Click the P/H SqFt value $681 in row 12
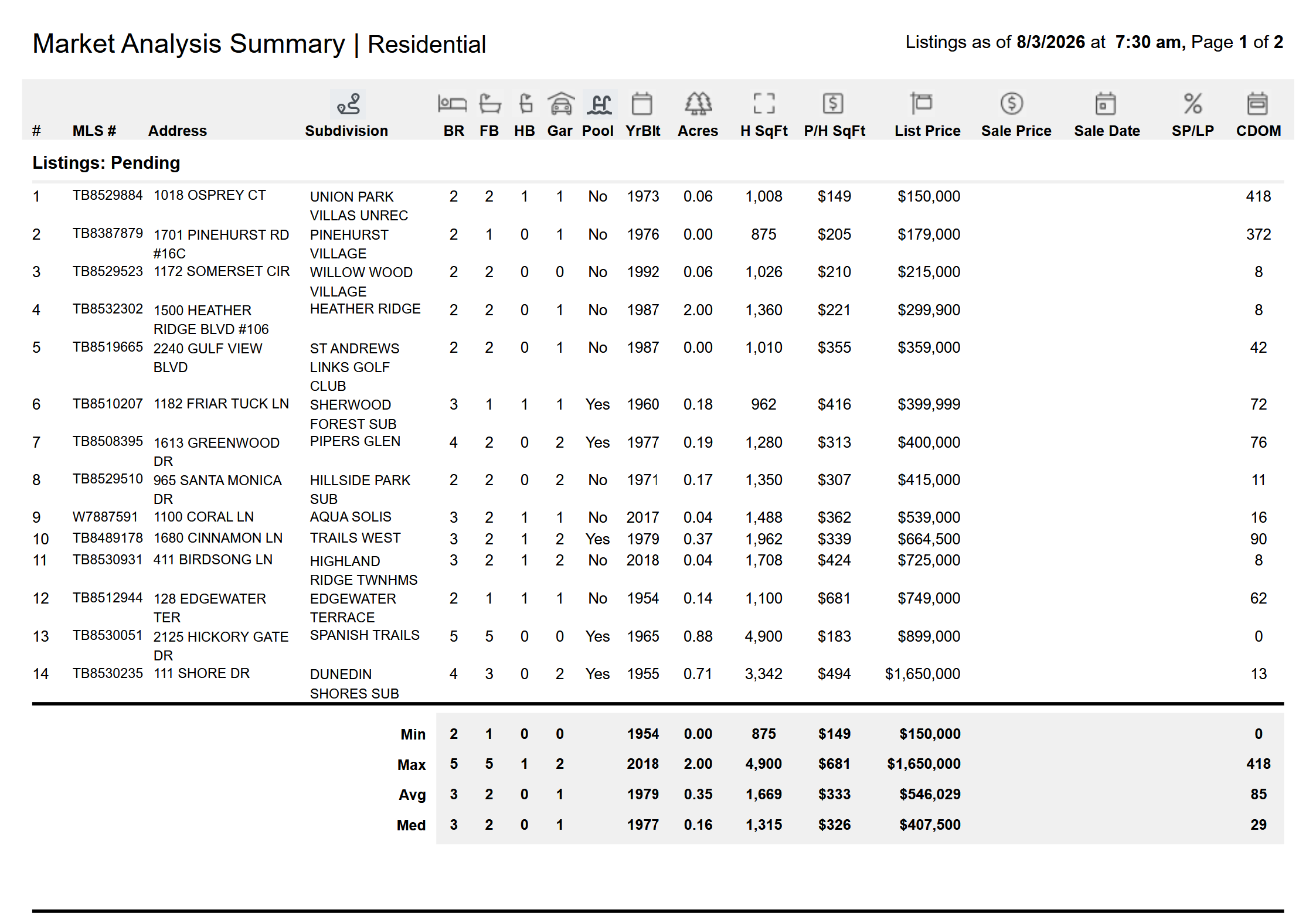1316x920 pixels. 834,598
